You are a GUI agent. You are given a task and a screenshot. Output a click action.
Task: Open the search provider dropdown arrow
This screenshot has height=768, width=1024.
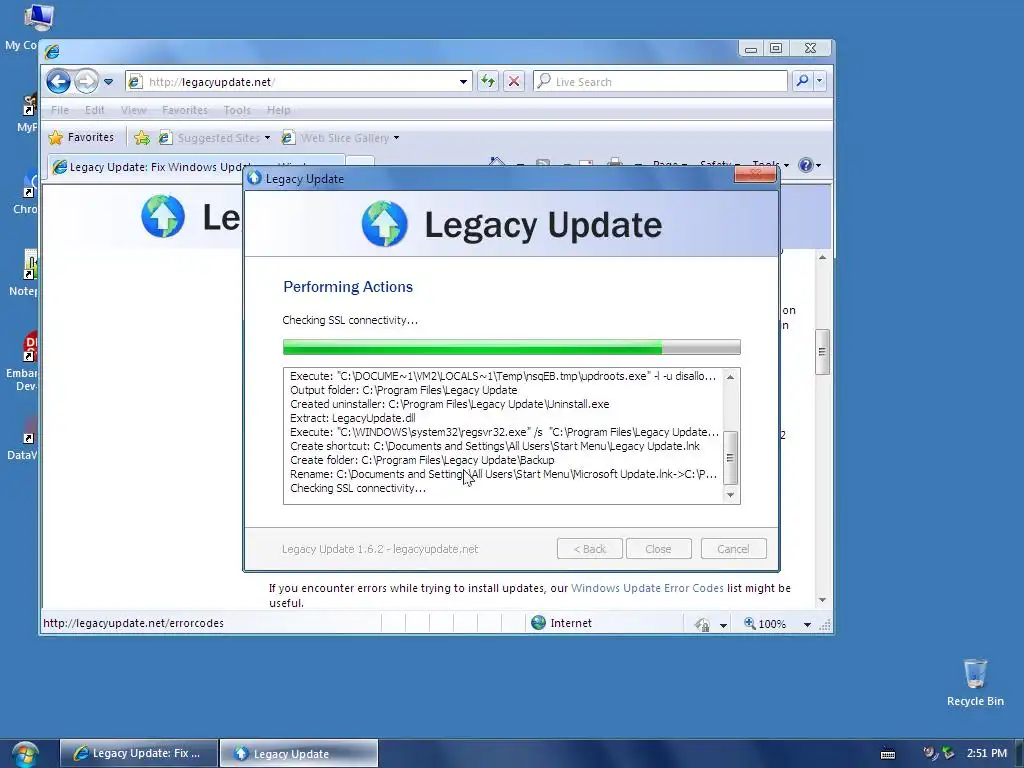[820, 81]
